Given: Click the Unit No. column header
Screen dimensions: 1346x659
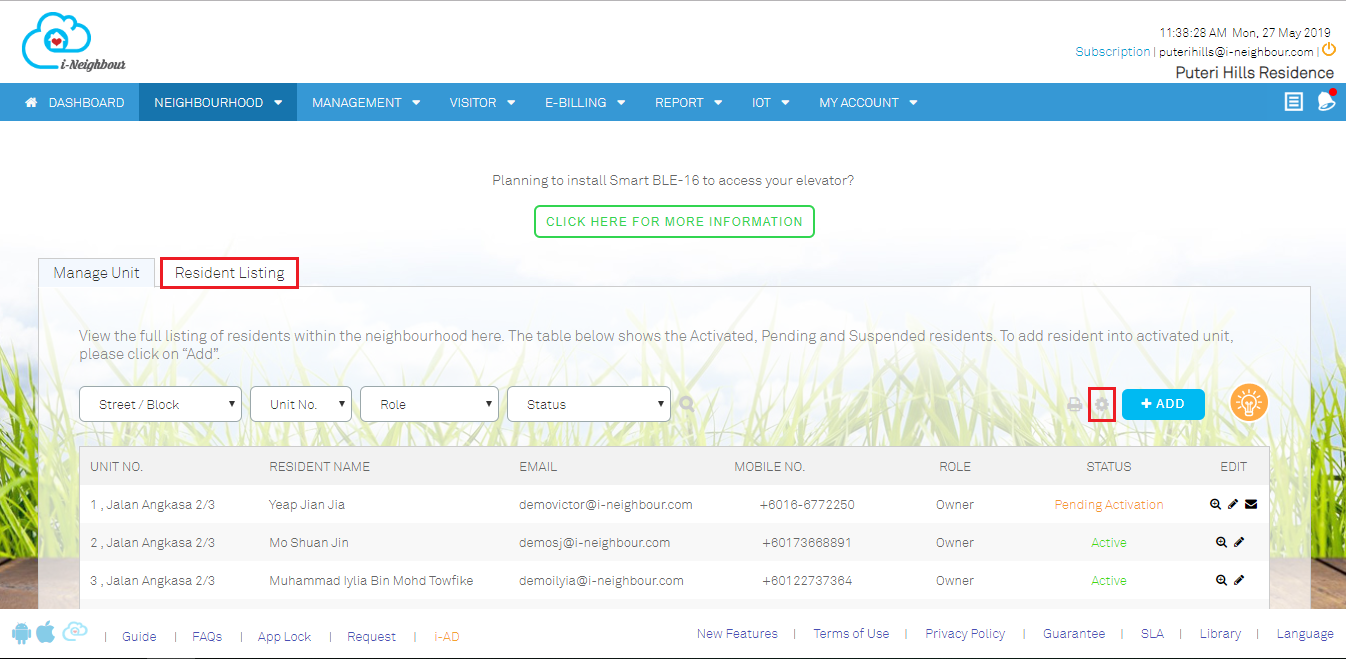Looking at the screenshot, I should click(116, 466).
